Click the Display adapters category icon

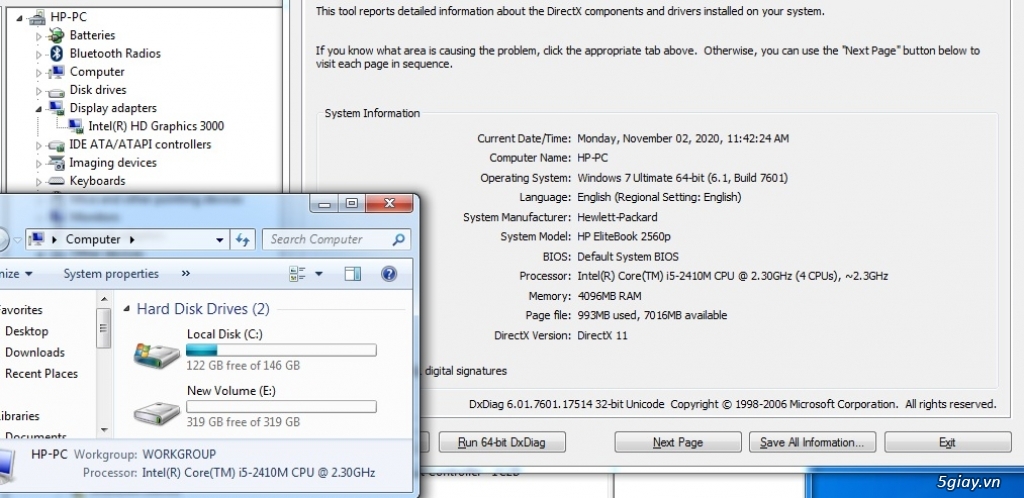(x=57, y=108)
